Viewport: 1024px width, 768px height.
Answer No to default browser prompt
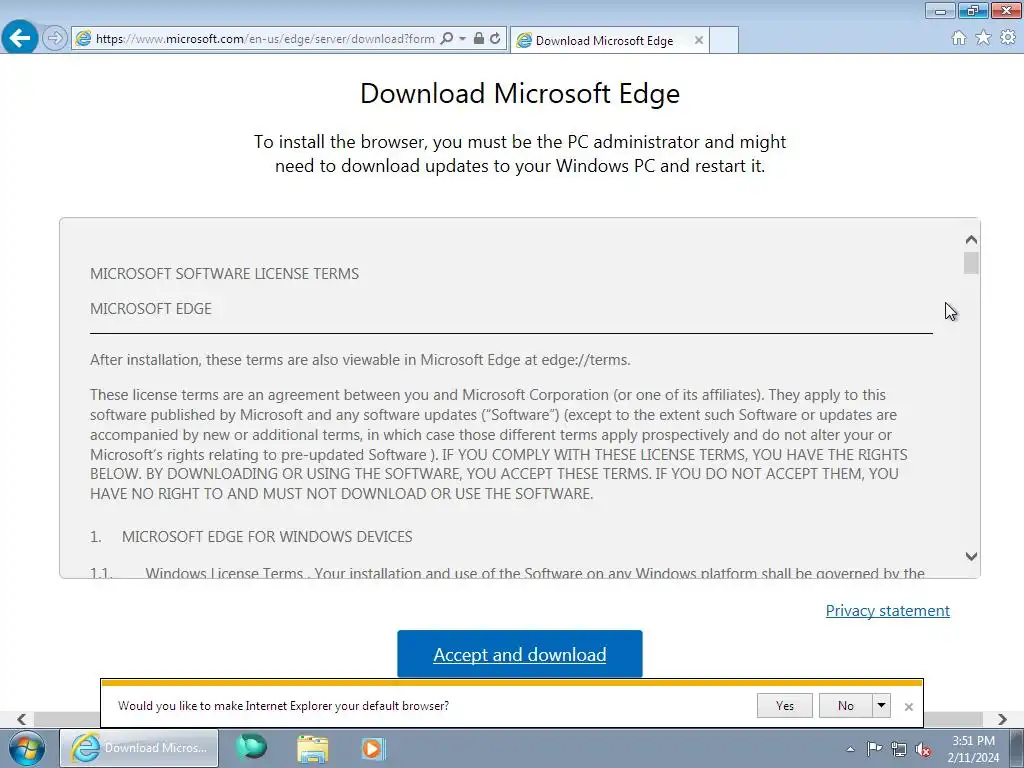(x=846, y=705)
